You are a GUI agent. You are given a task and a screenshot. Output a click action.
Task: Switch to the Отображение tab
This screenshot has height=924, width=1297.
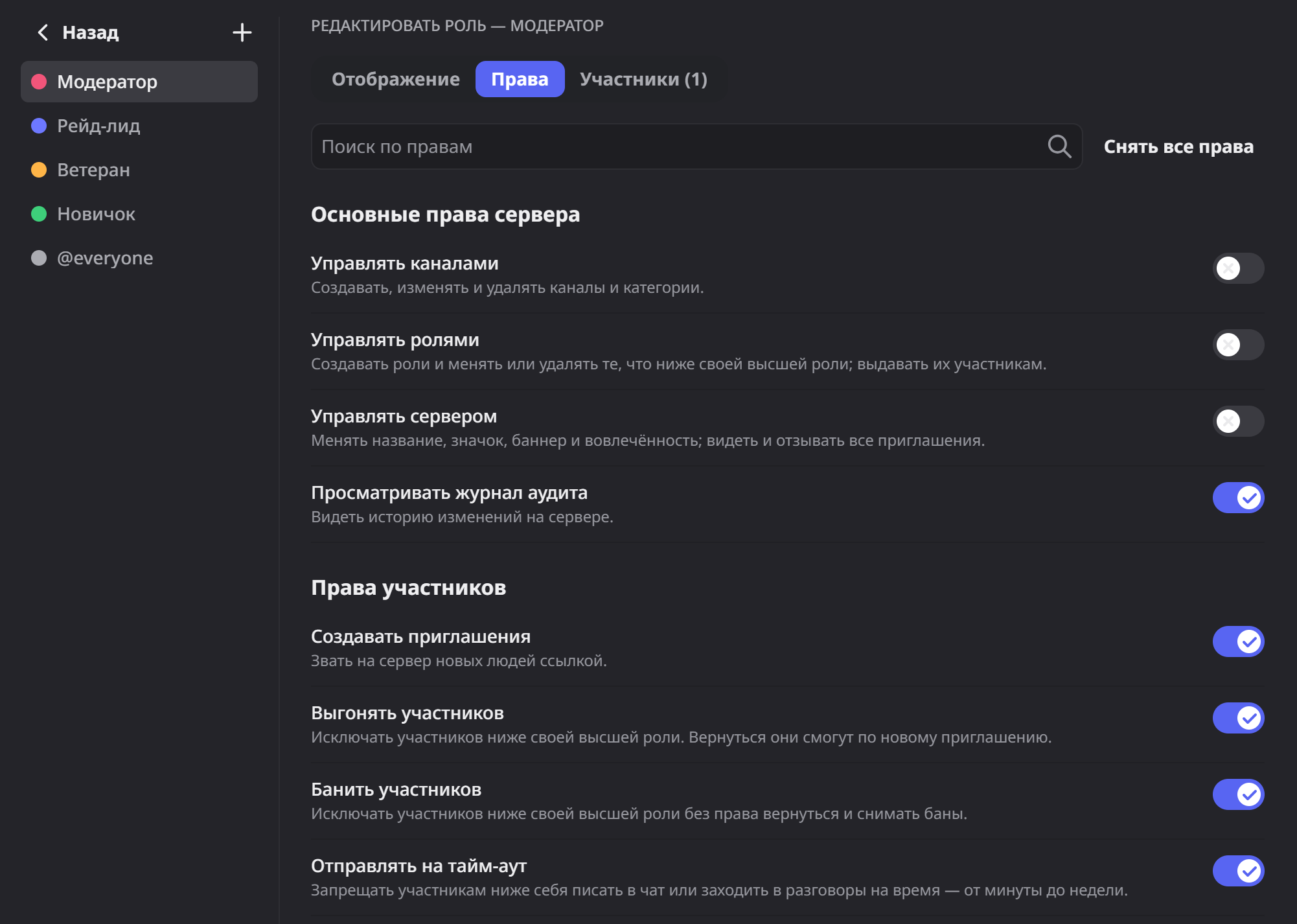pyautogui.click(x=395, y=79)
